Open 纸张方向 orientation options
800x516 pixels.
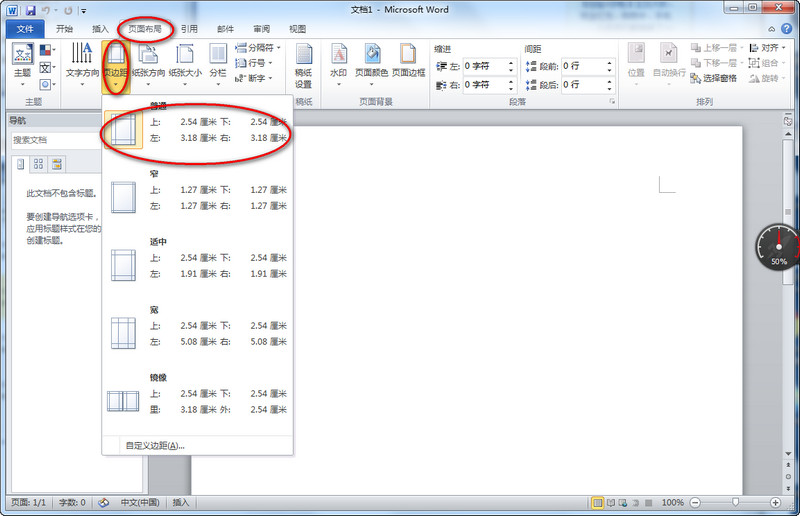tap(148, 65)
